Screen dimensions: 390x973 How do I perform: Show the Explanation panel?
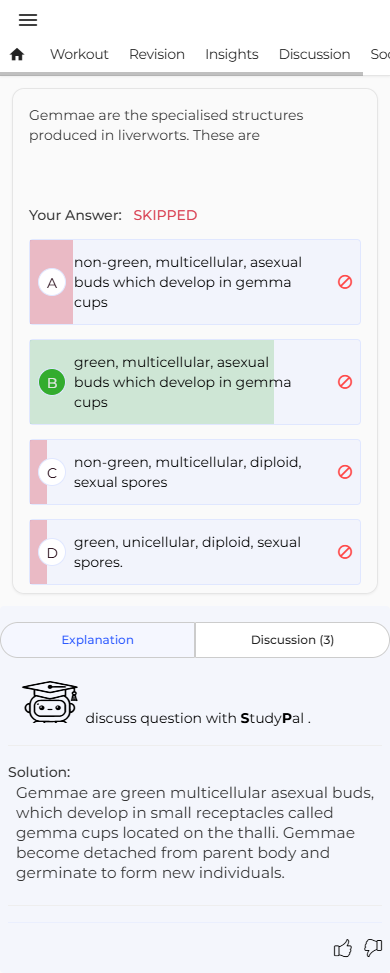[x=98, y=640]
